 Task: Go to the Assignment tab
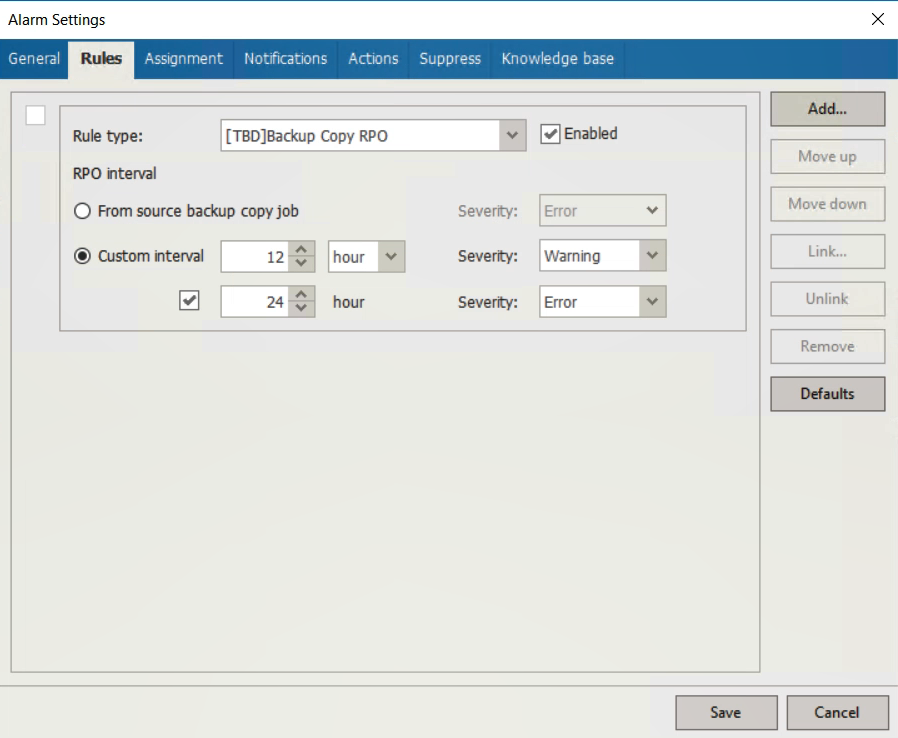[183, 59]
